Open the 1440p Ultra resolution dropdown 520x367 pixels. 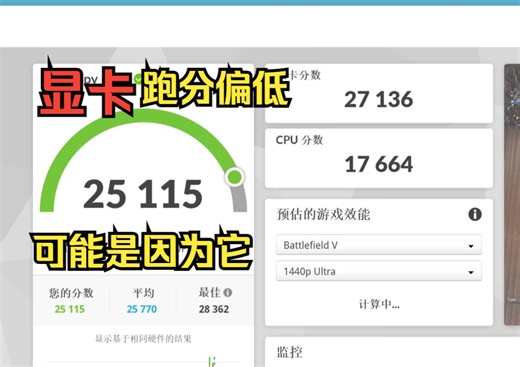tap(379, 271)
